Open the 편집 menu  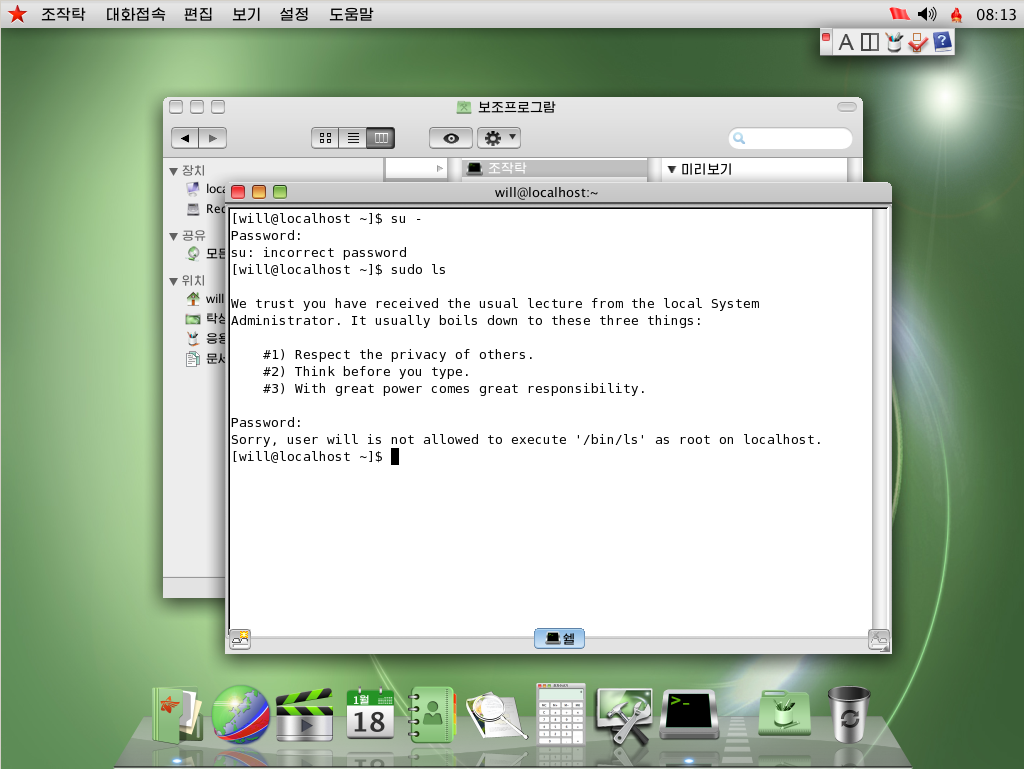[197, 14]
